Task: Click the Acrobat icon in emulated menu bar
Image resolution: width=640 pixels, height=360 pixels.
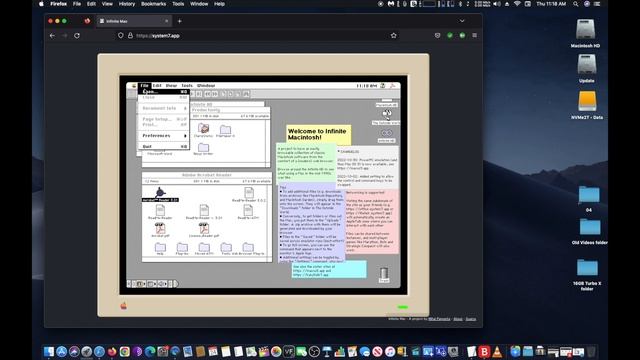Action: click(393, 86)
